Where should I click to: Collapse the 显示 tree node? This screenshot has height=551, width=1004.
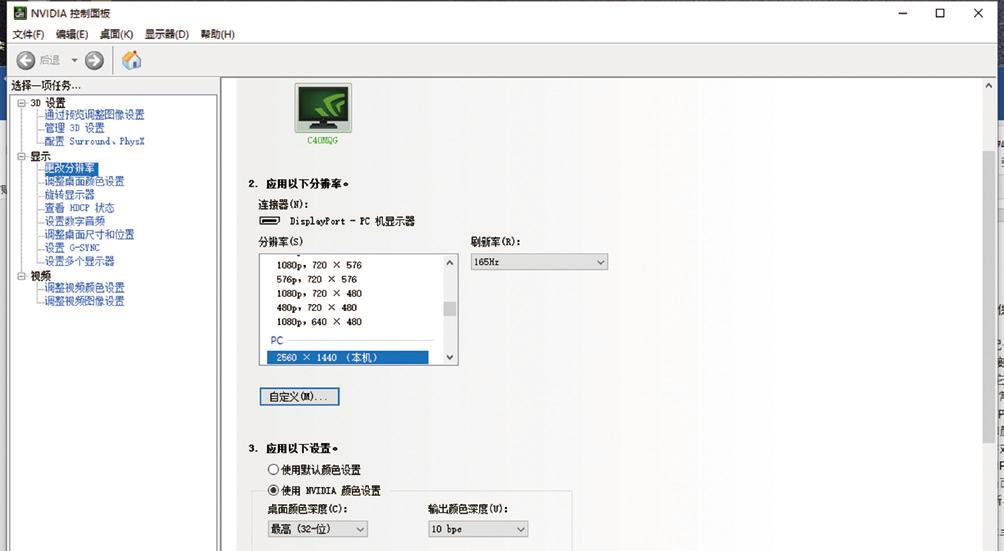pyautogui.click(x=21, y=156)
